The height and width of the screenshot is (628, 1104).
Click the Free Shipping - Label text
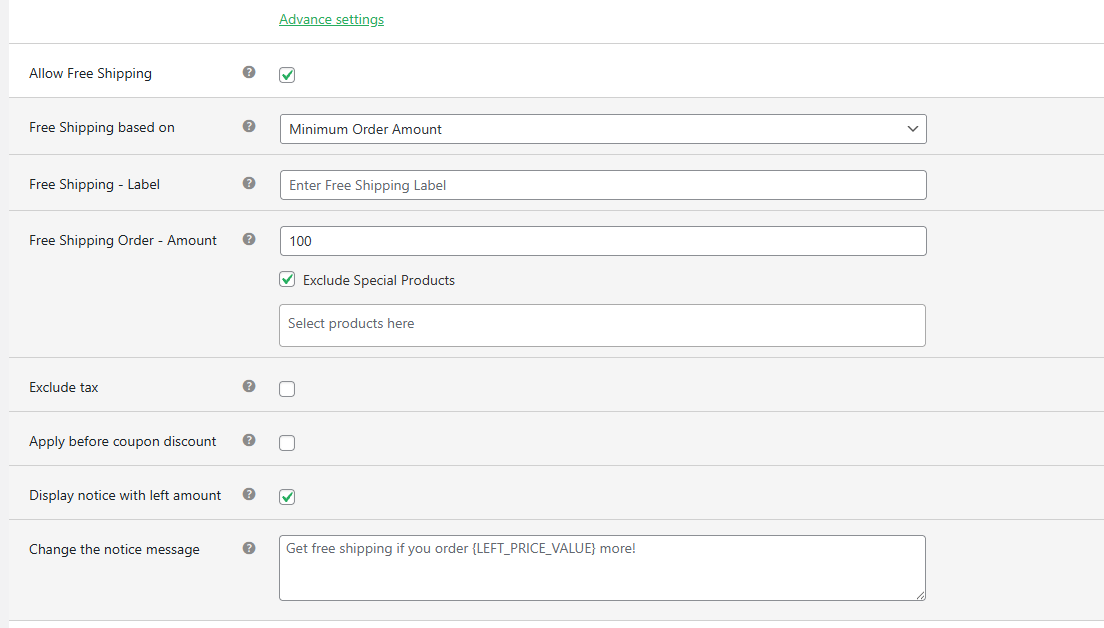pyautogui.click(x=94, y=184)
